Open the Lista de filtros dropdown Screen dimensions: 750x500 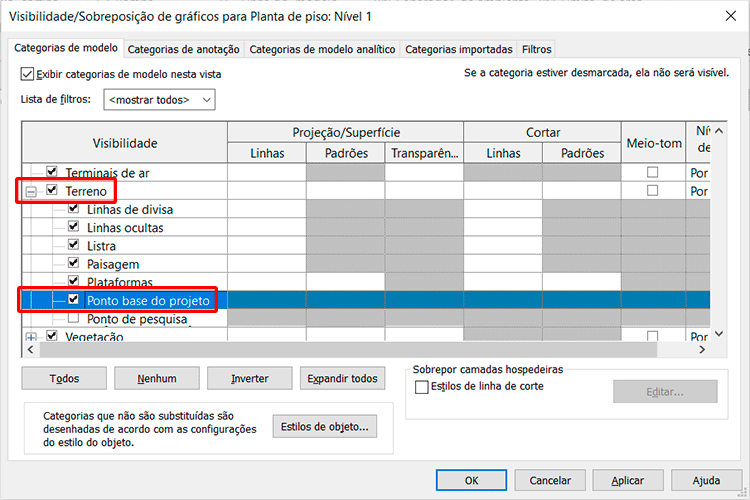(x=159, y=100)
